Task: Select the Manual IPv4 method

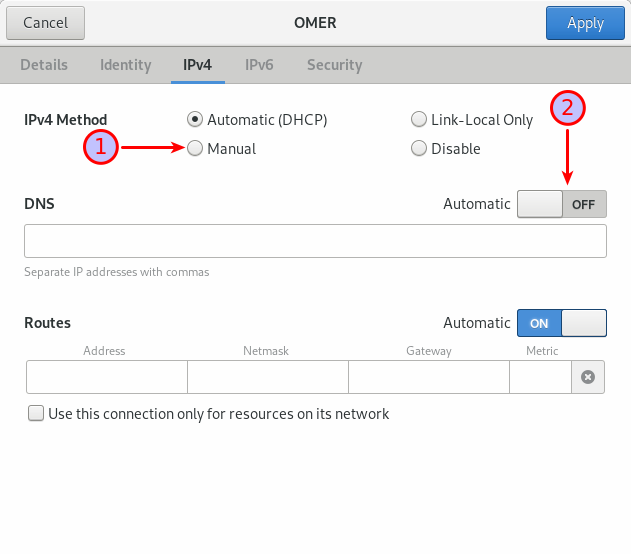Action: pos(195,149)
